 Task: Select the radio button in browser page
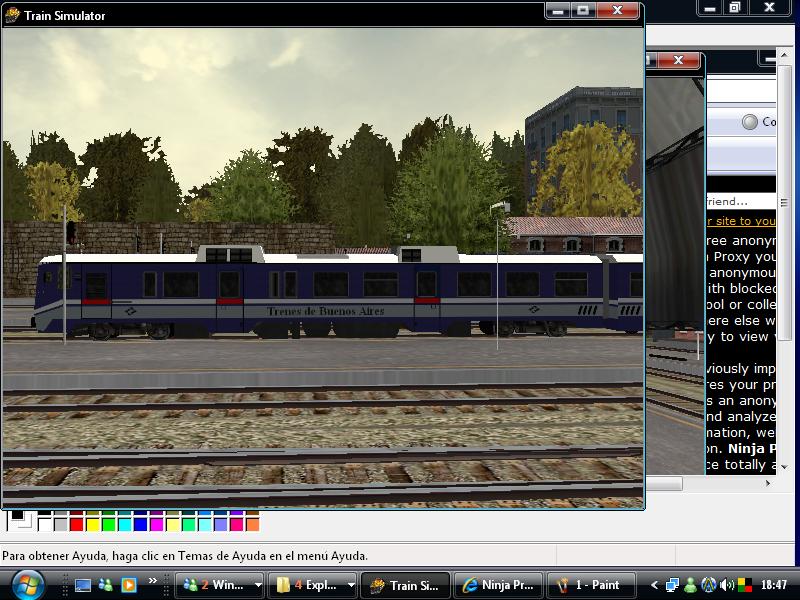[750, 122]
